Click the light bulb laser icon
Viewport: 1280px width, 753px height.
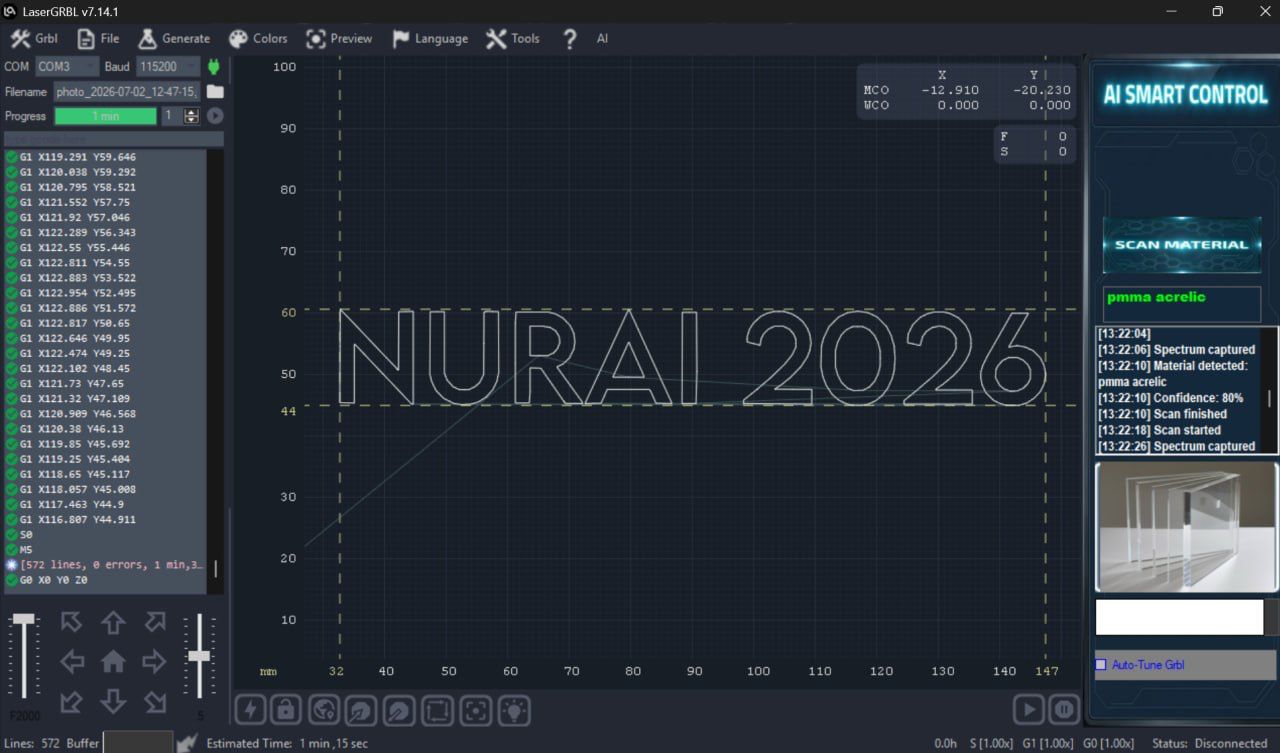pos(514,710)
